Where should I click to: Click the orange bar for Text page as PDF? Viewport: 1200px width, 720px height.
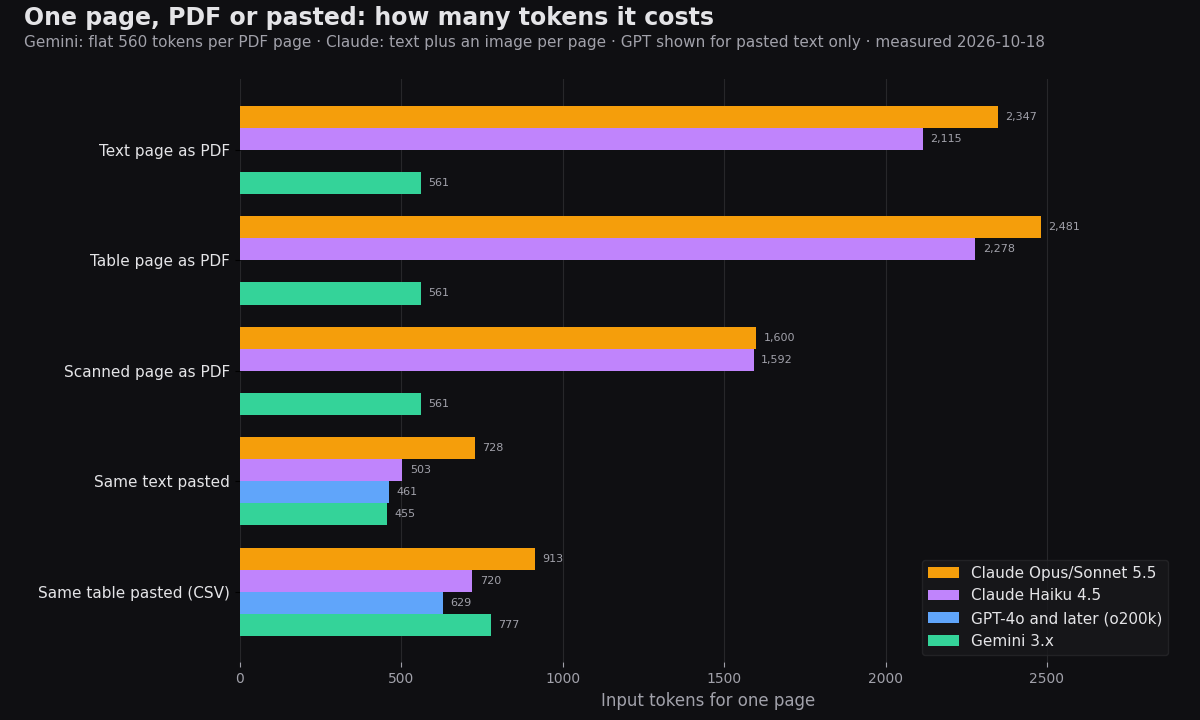(x=619, y=117)
